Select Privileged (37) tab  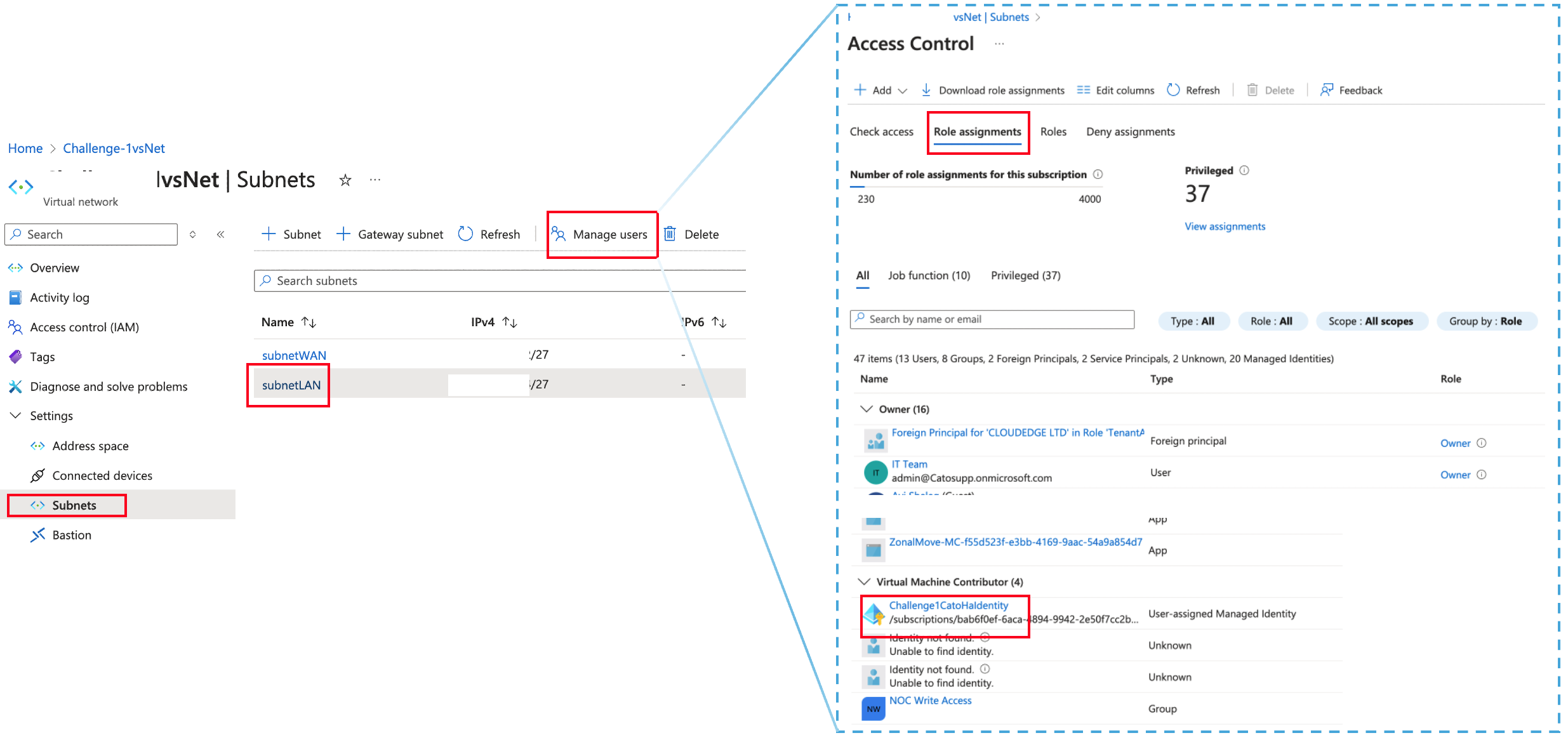point(1026,275)
